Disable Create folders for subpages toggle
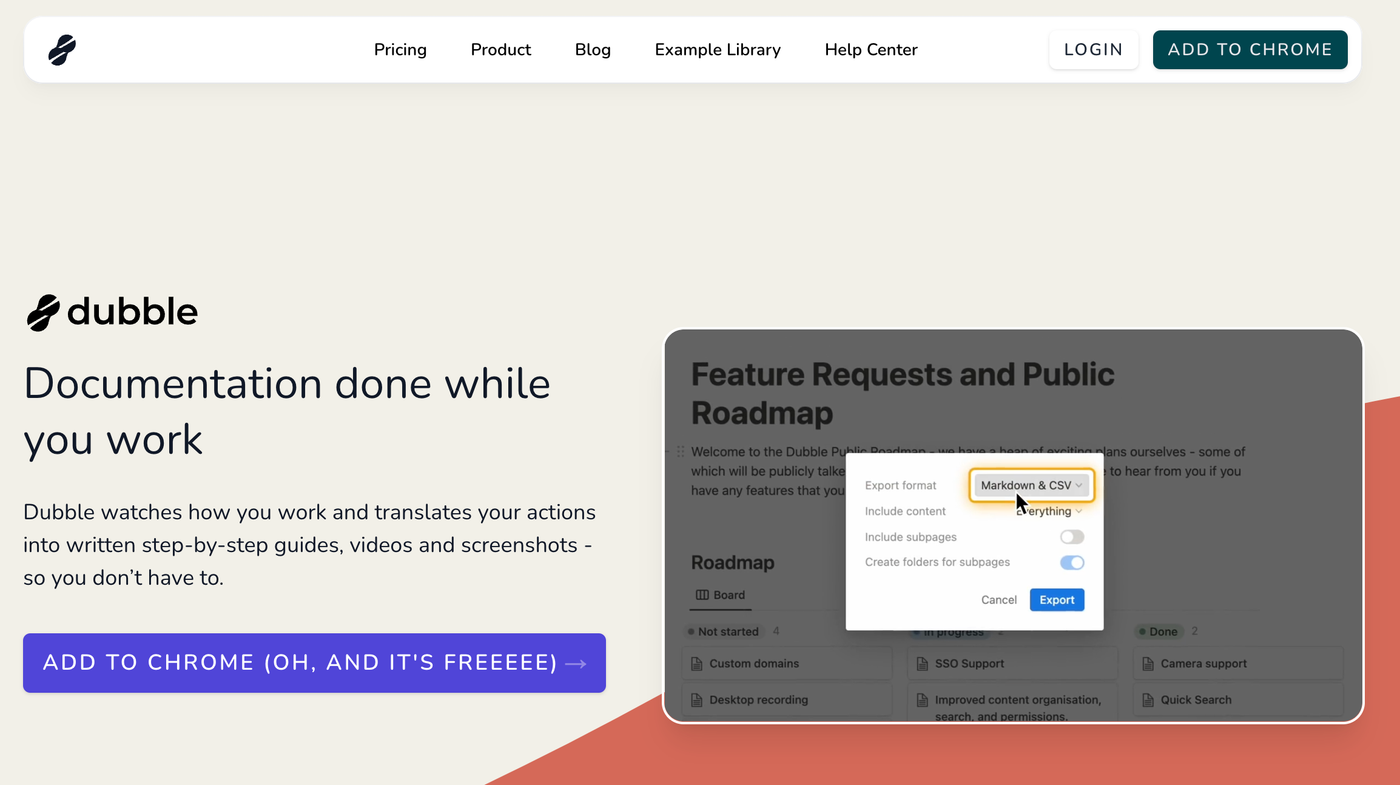 point(1071,562)
